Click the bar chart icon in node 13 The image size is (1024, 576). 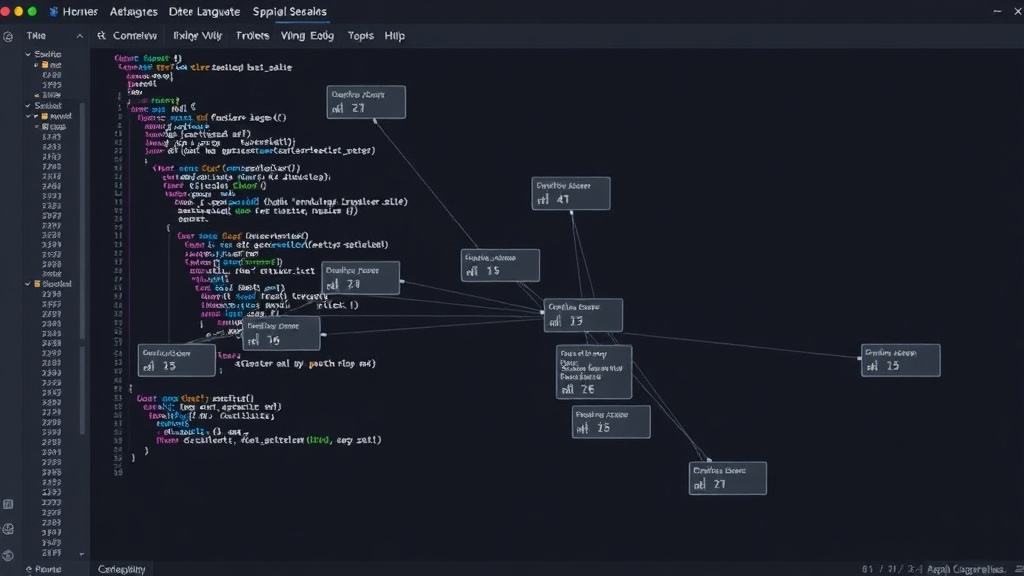(555, 321)
